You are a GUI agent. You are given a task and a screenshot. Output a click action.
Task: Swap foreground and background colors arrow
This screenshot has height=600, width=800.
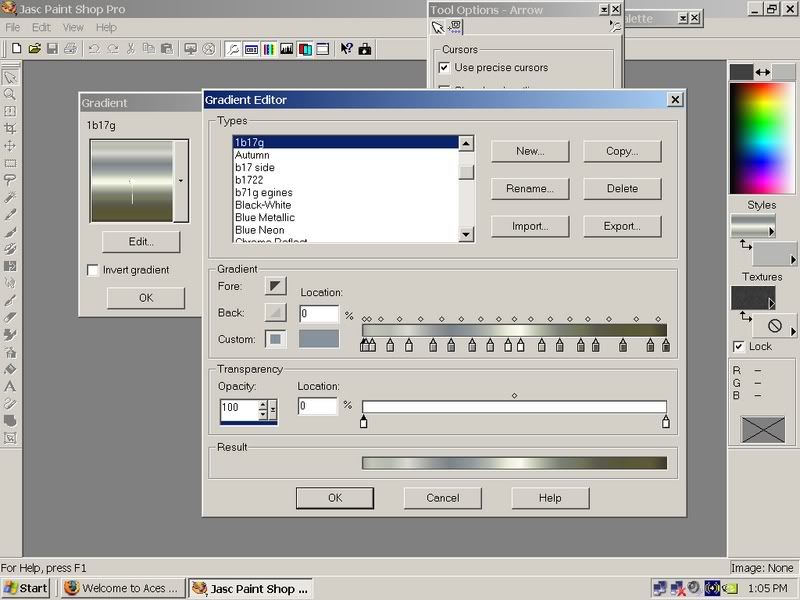pos(763,72)
